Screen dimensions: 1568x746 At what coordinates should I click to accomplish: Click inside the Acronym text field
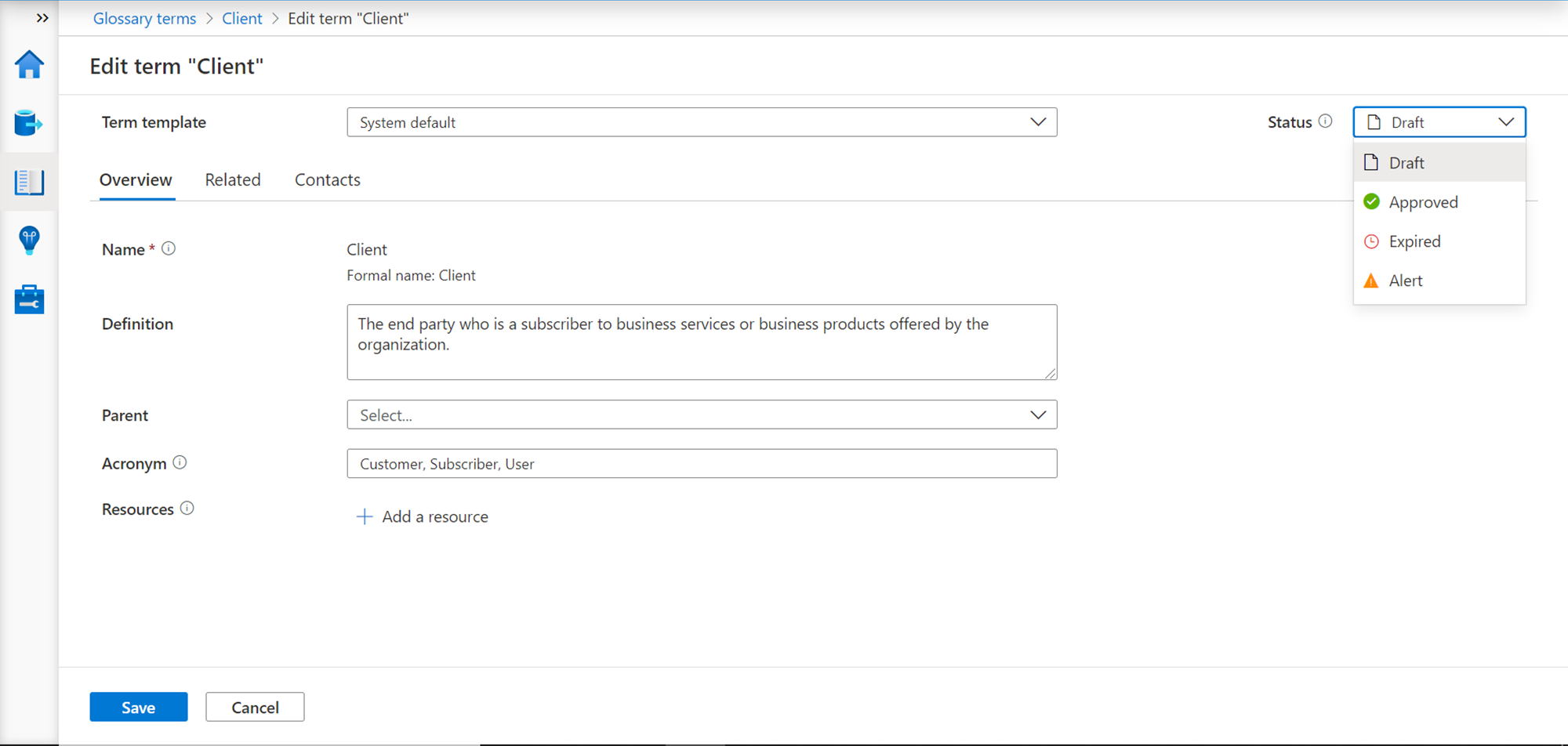702,464
